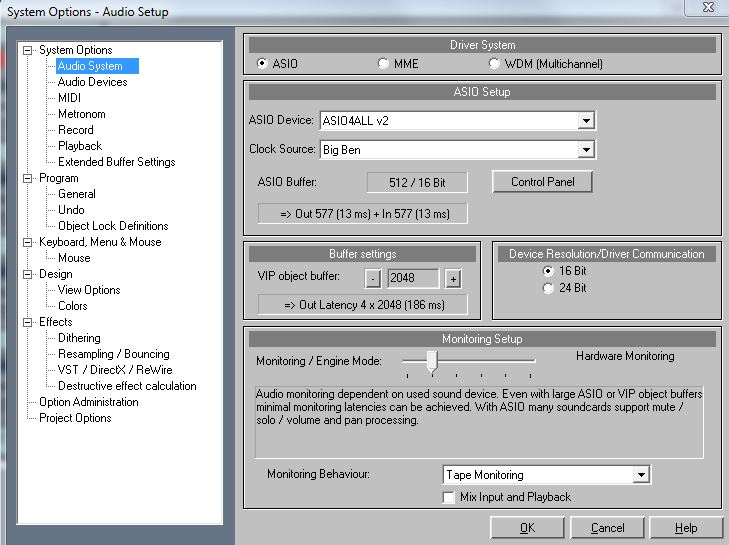Select Audio System in the options tree

click(97, 66)
